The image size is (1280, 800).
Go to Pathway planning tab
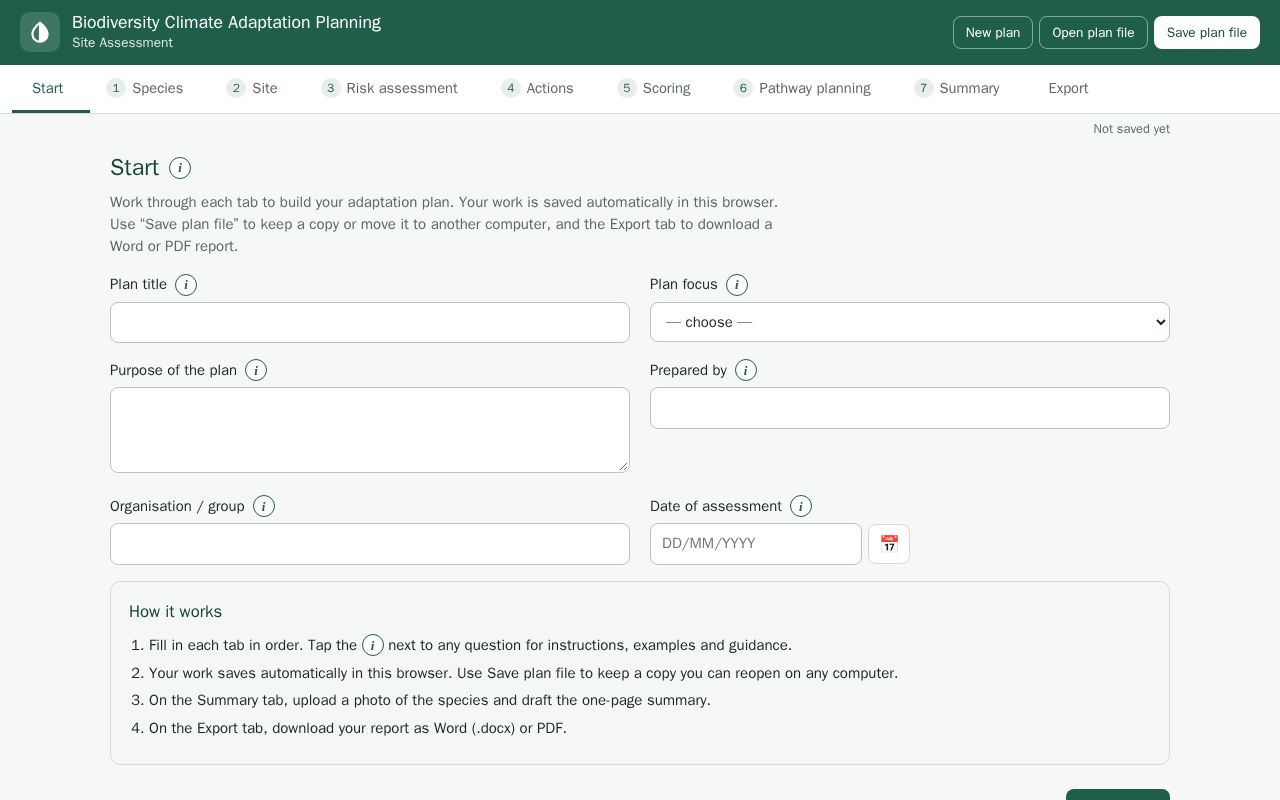coord(802,88)
